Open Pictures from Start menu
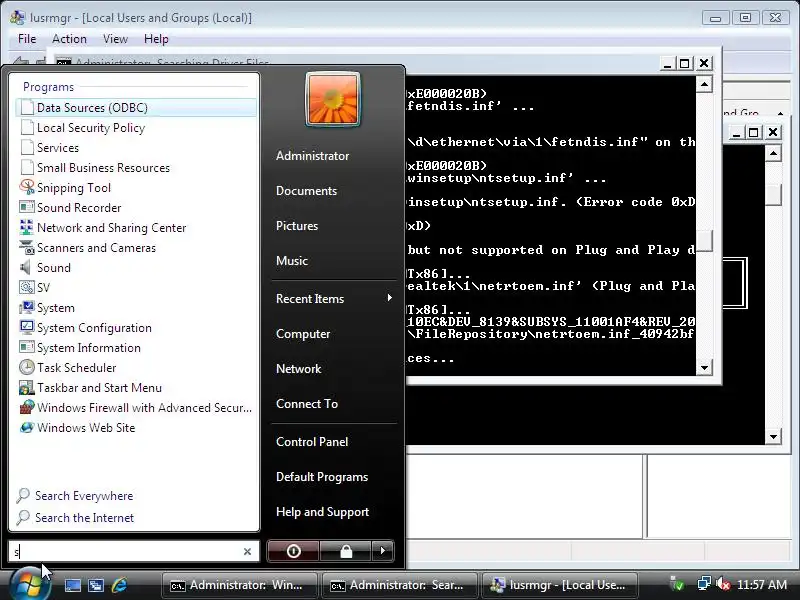This screenshot has width=800, height=600. coord(297,226)
